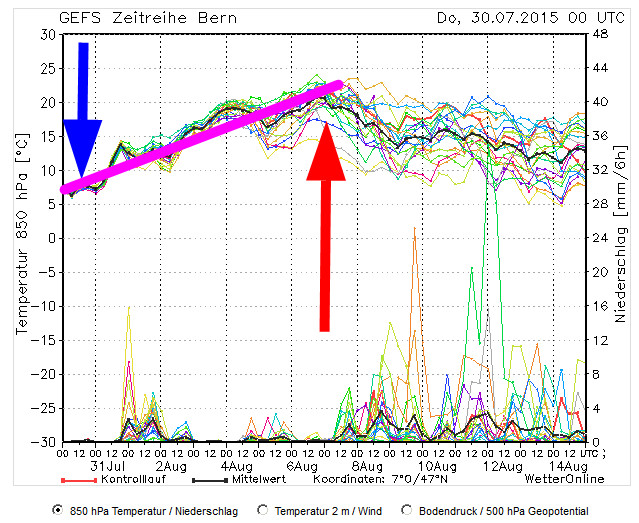Click the 6Aug date marker on time axis
The image size is (639, 523).
301,466
